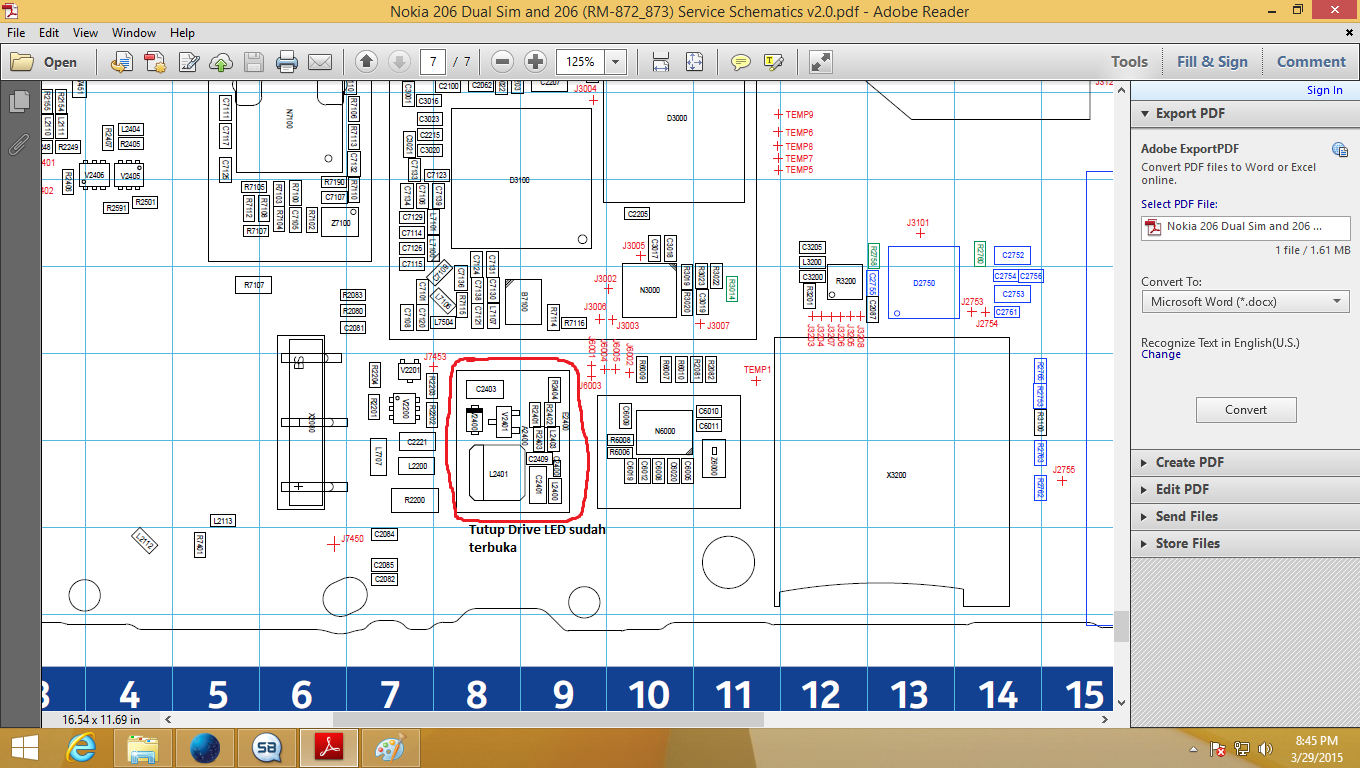Image resolution: width=1360 pixels, height=768 pixels.
Task: Go to next page with down arrow
Action: 399,62
